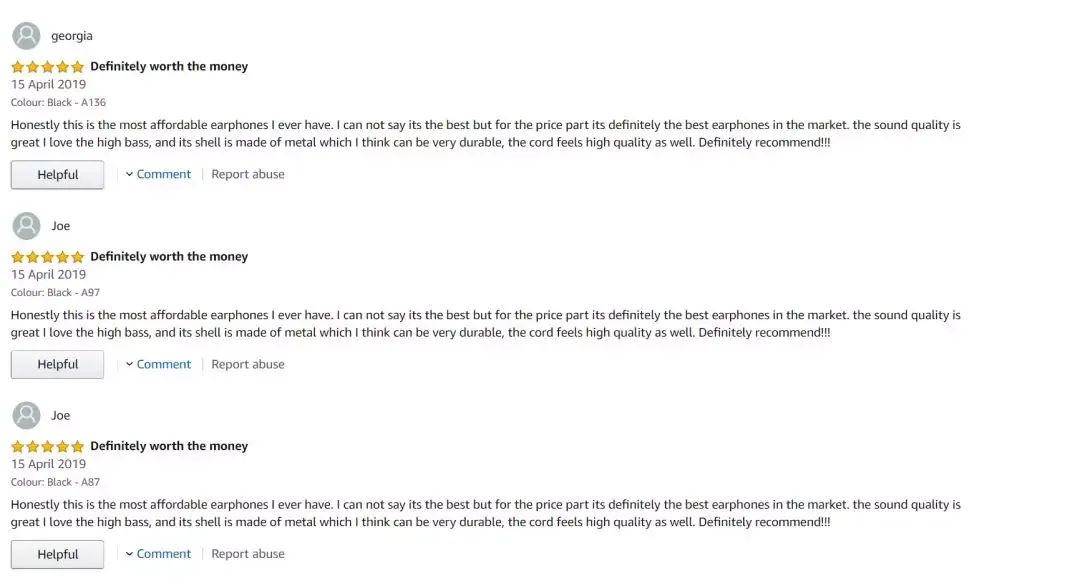1080x586 pixels.
Task: Open the georgia reviewer name link
Action: pos(72,36)
